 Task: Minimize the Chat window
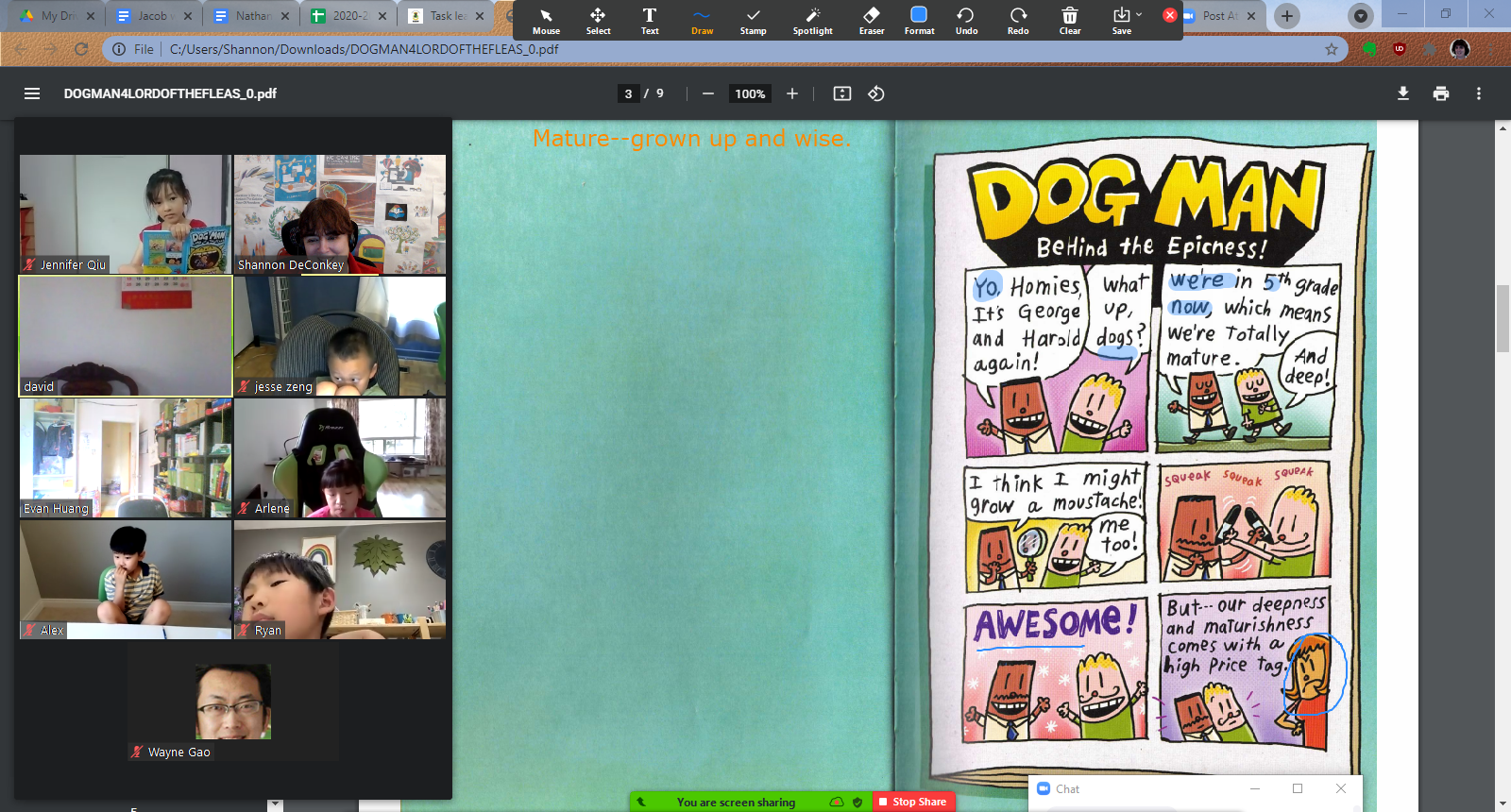[1255, 788]
